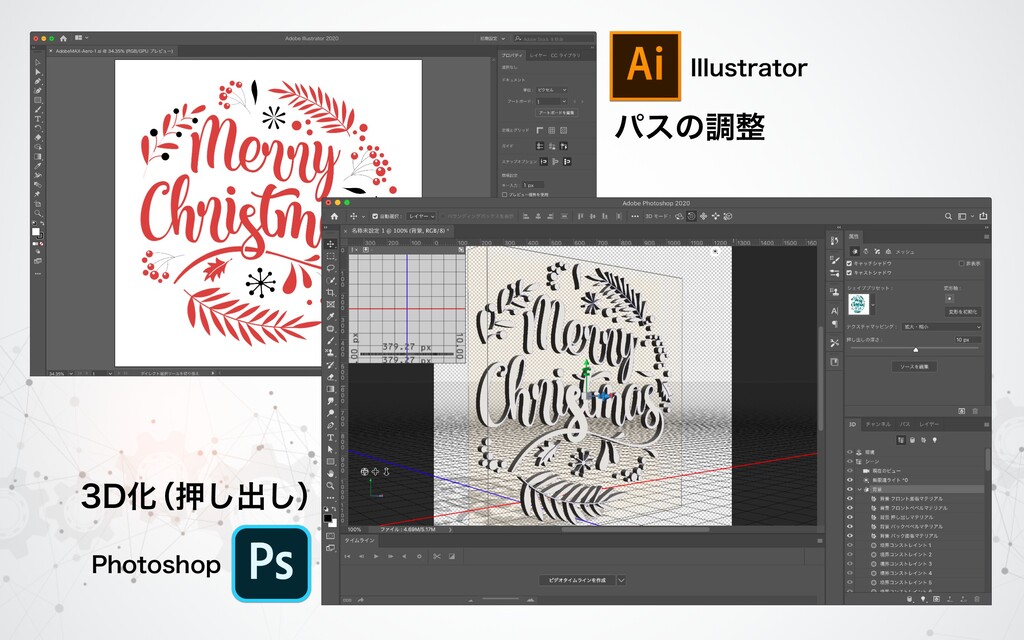Click foreground color swatch in Photoshop
Image resolution: width=1024 pixels, height=640 pixels.
[x=328, y=517]
